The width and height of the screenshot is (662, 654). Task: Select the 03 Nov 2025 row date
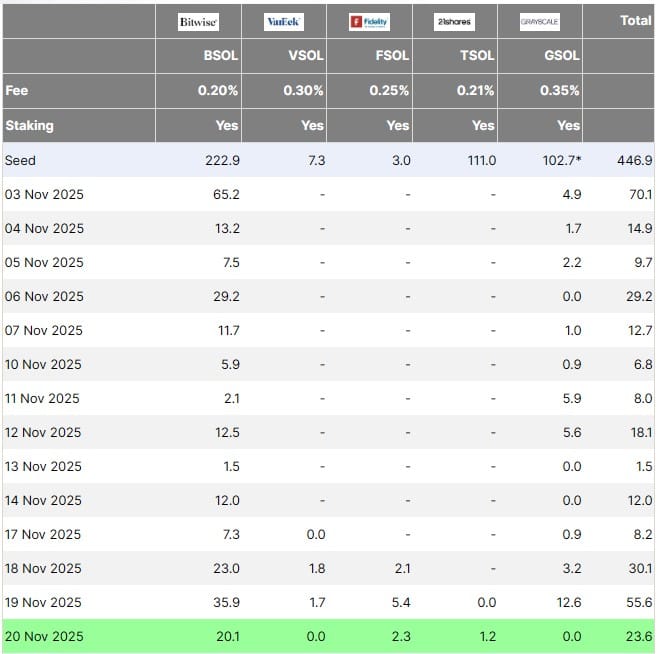pyautogui.click(x=44, y=195)
